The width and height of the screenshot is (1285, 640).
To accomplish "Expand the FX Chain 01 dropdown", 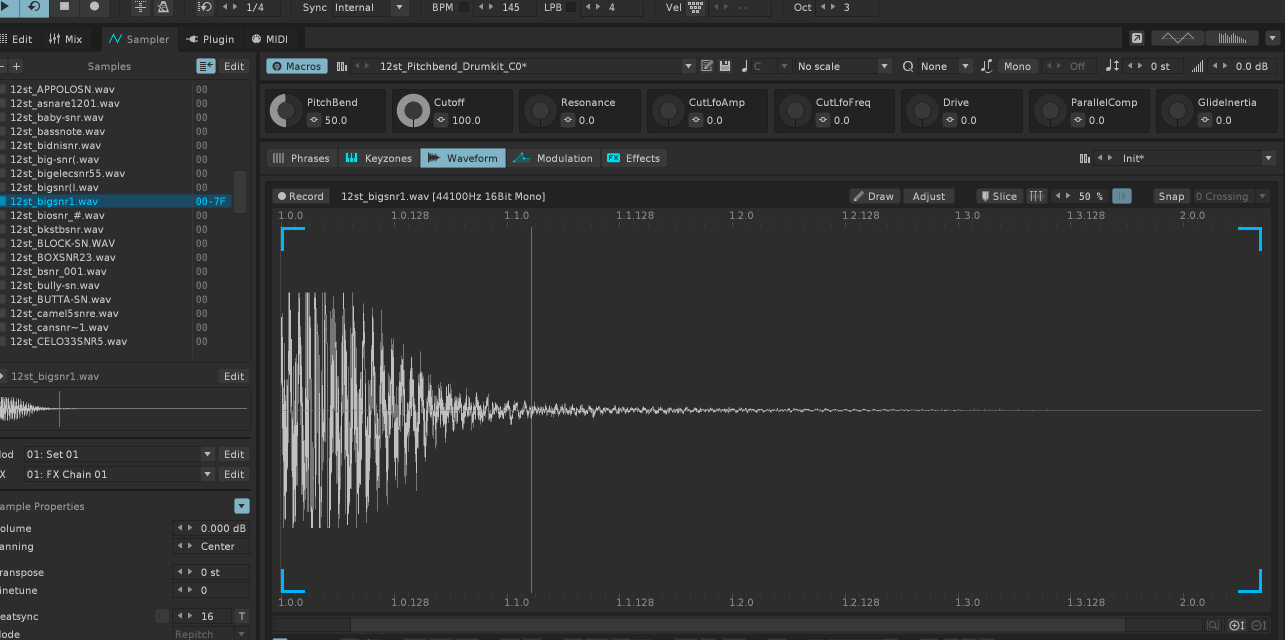I will 208,474.
